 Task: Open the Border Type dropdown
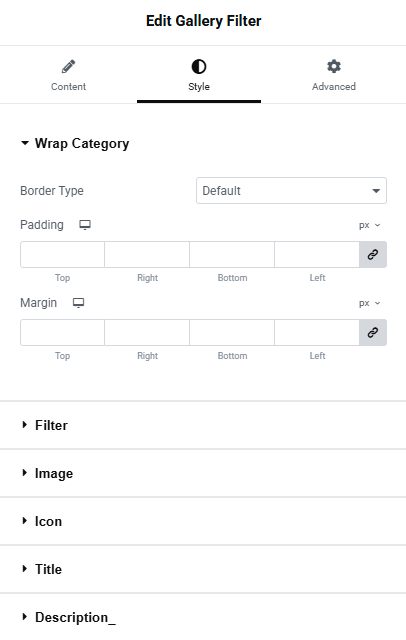click(x=291, y=191)
